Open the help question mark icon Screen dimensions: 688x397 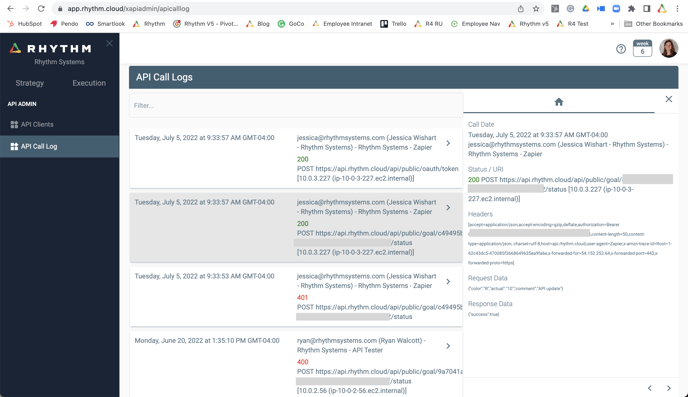coord(620,49)
